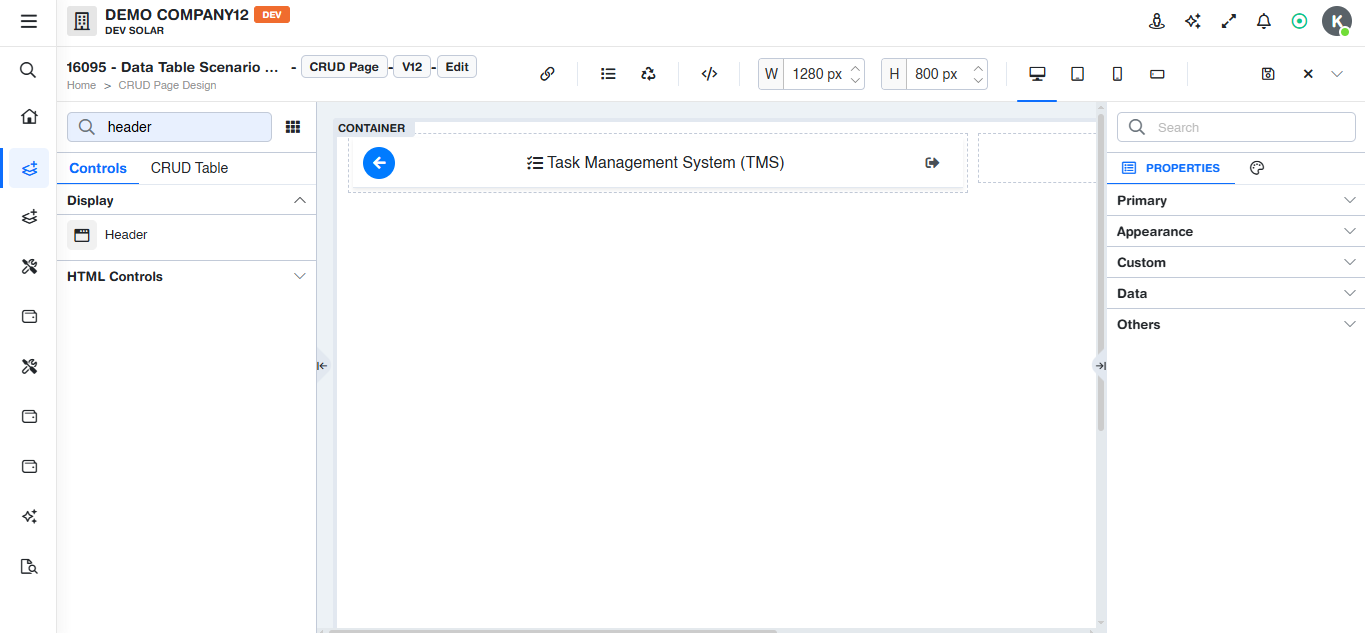Collapse the right properties panel
The image size is (1365, 633).
(1100, 366)
